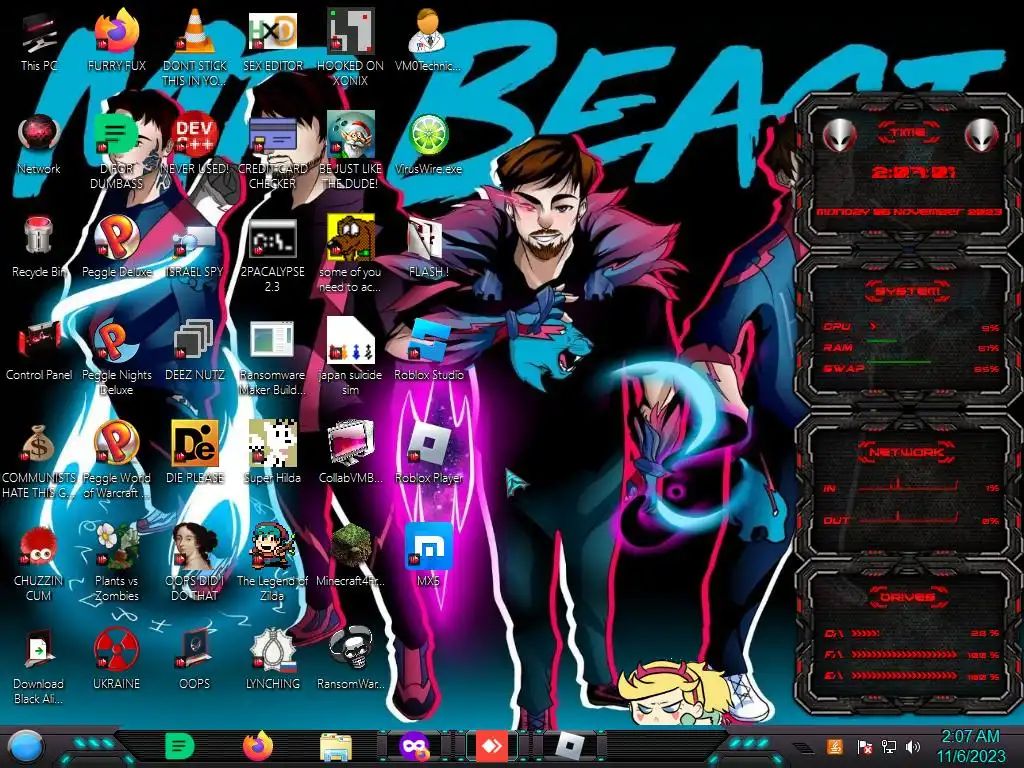Image resolution: width=1024 pixels, height=768 pixels.
Task: Launch Roblox Studio from the desktop
Action: (x=428, y=341)
